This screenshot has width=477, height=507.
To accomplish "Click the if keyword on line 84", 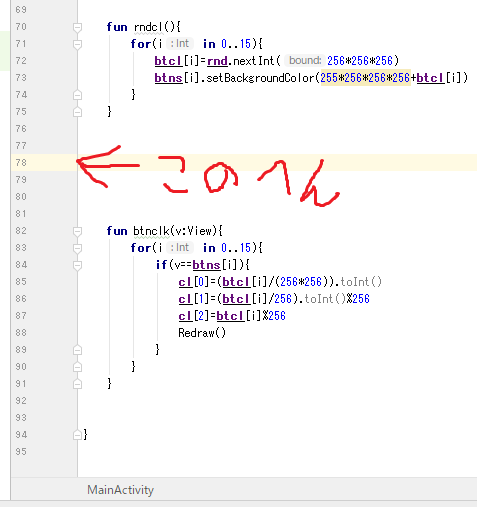I will (x=161, y=265).
